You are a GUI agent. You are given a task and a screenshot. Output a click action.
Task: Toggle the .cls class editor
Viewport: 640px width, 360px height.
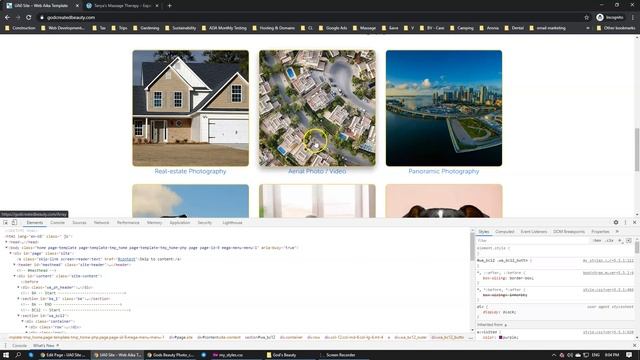pyautogui.click(x=609, y=240)
